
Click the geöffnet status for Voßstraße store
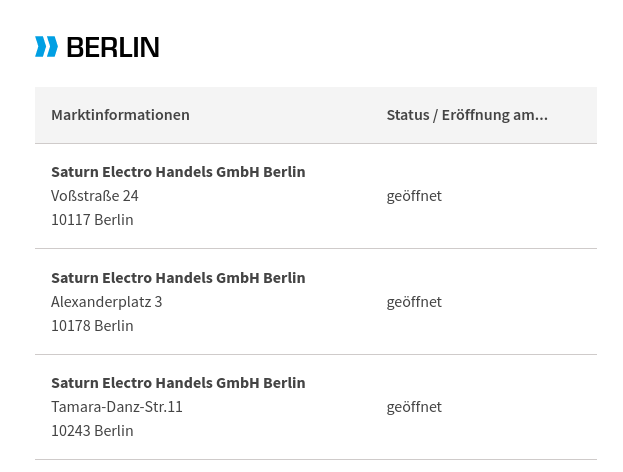click(x=414, y=196)
